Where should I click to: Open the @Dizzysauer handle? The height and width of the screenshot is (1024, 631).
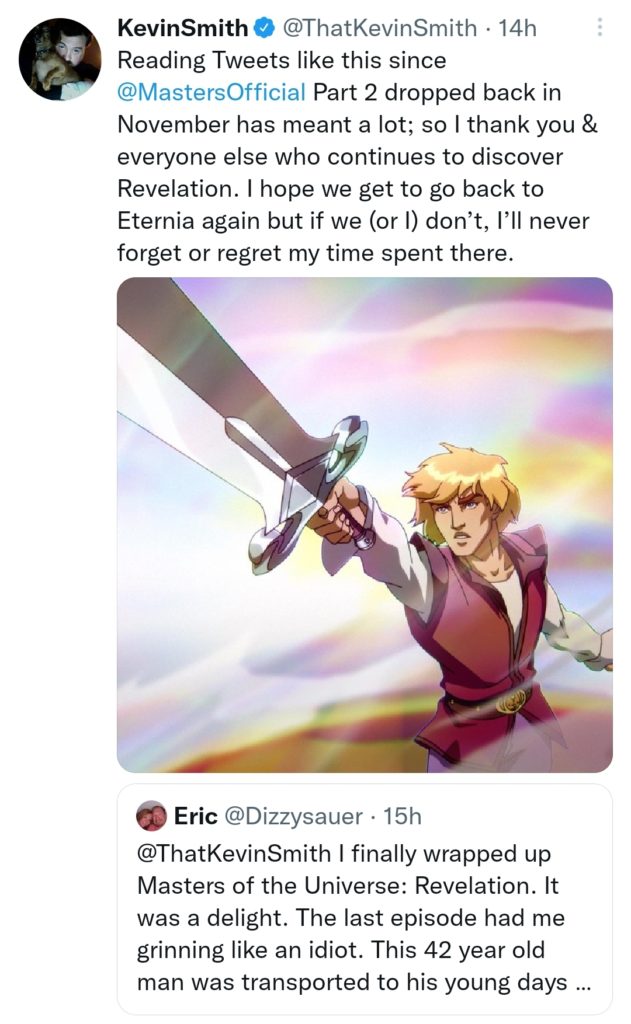point(294,816)
